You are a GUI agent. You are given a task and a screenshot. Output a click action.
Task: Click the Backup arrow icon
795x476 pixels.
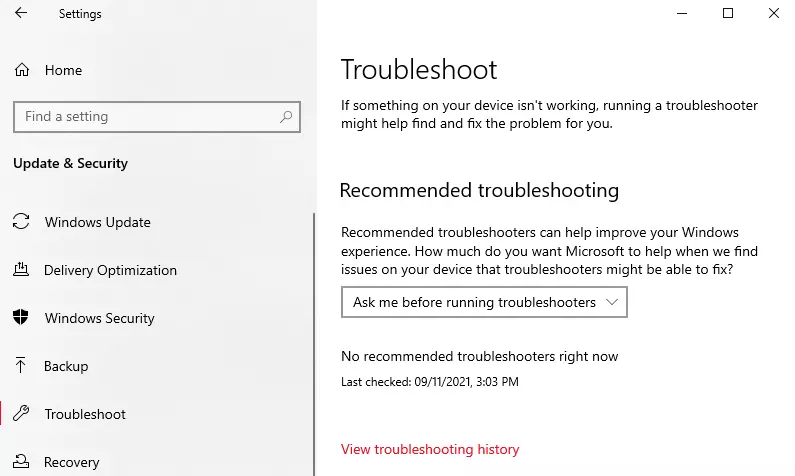20,365
